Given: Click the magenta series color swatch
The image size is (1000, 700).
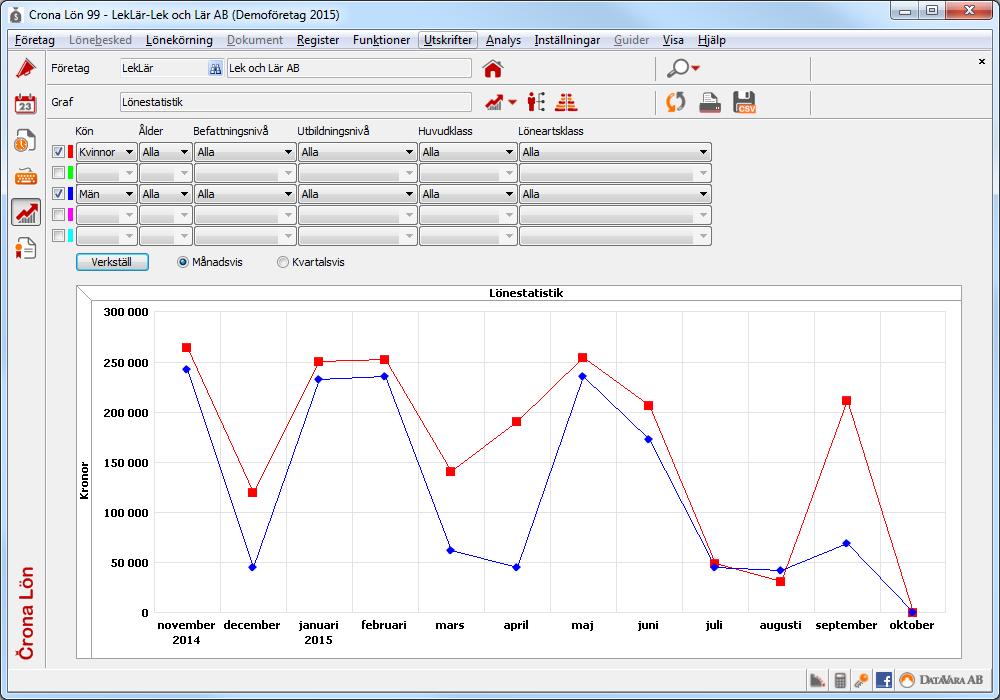Looking at the screenshot, I should [70, 215].
